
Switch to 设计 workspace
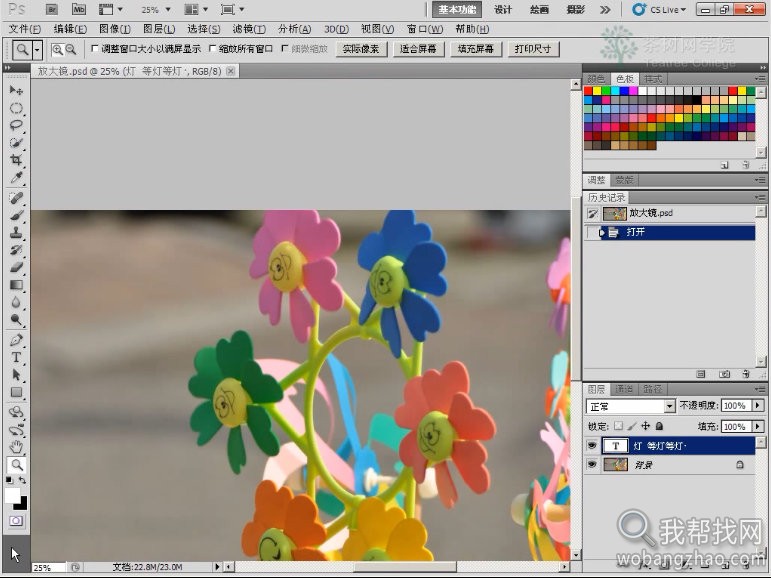[503, 9]
